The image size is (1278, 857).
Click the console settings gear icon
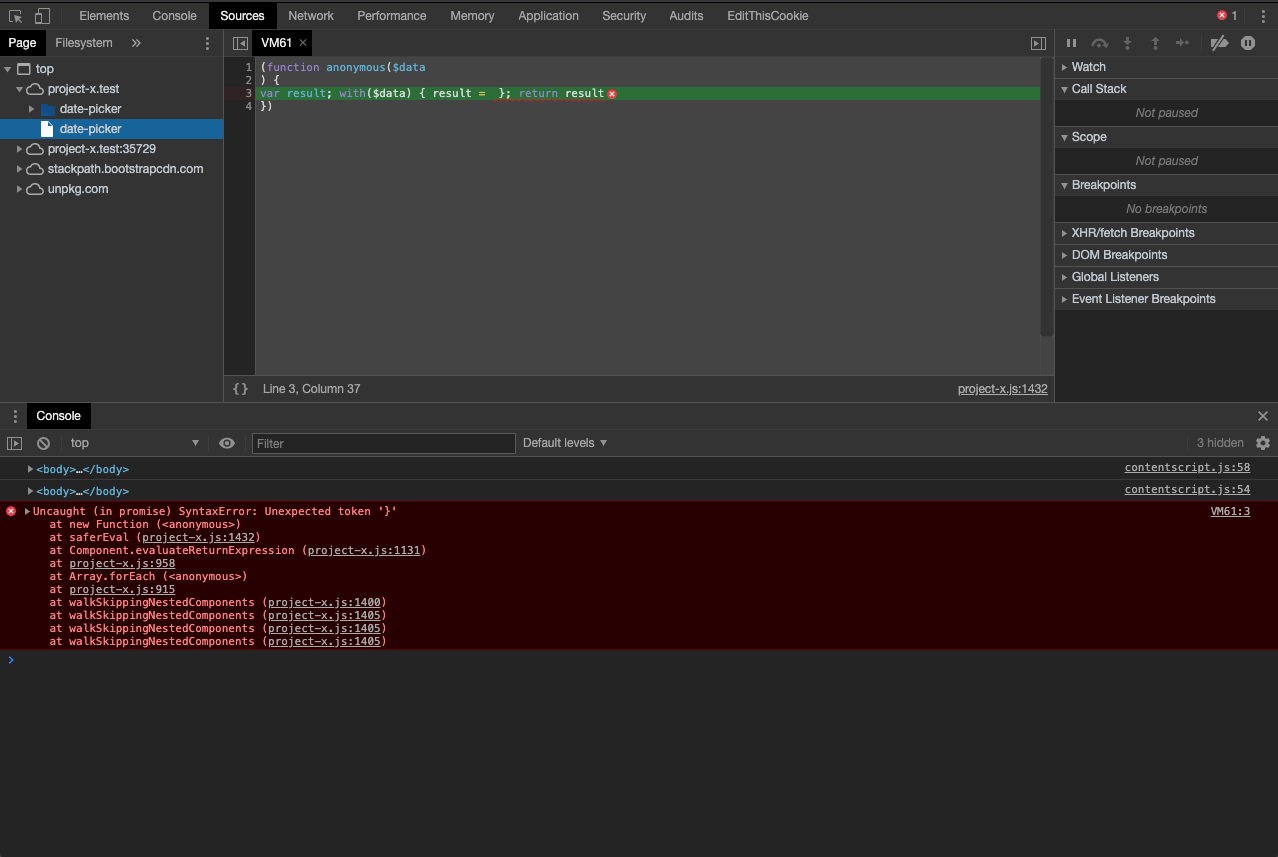(x=1263, y=443)
